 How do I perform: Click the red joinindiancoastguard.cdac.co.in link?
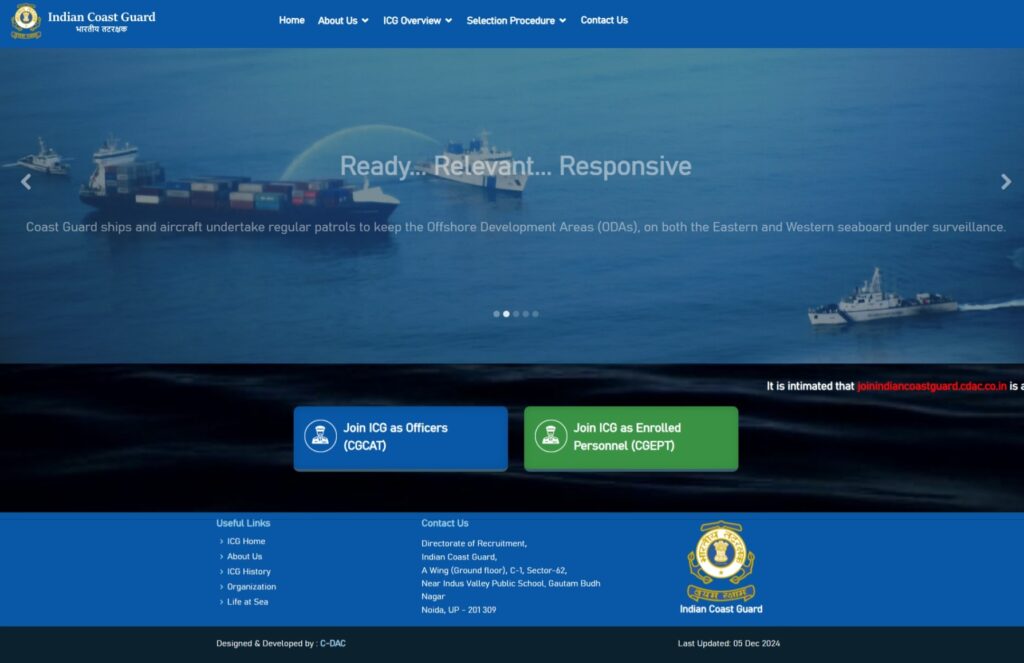(932, 386)
